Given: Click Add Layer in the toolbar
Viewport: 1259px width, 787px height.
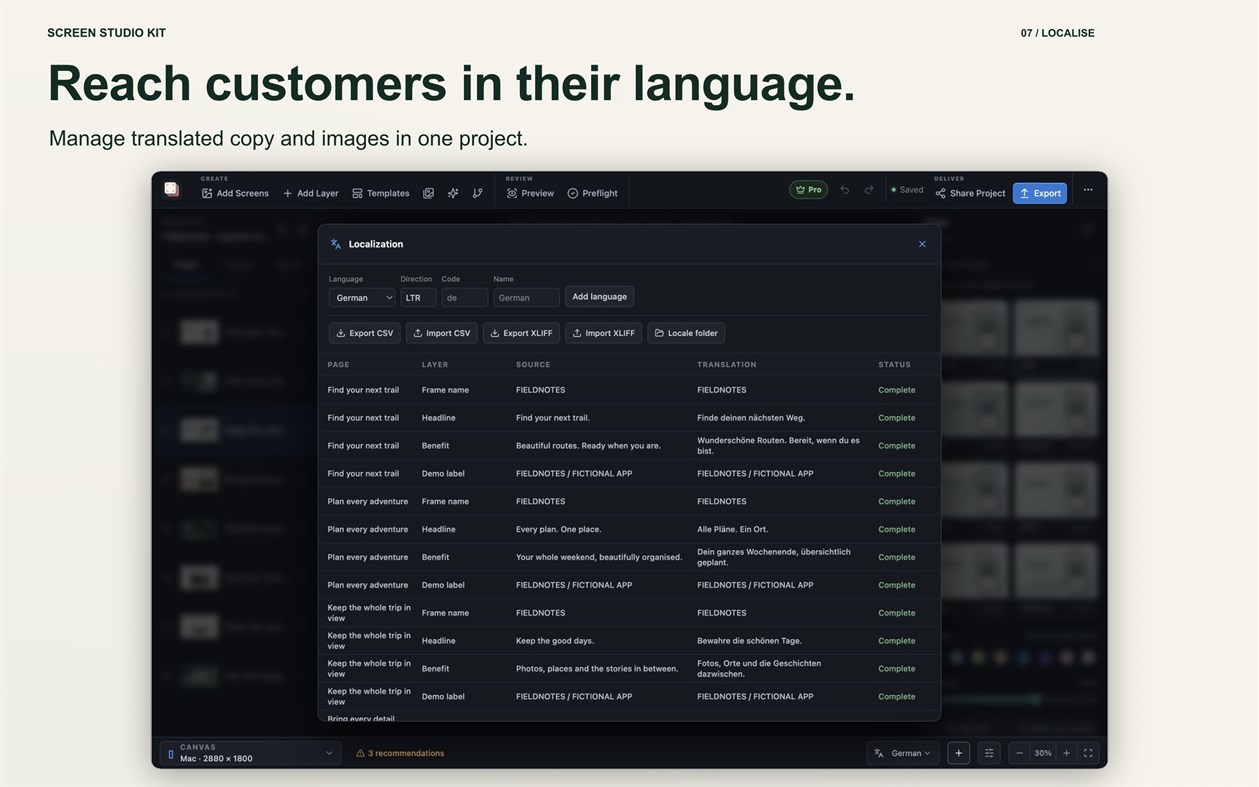Looking at the screenshot, I should 311,193.
